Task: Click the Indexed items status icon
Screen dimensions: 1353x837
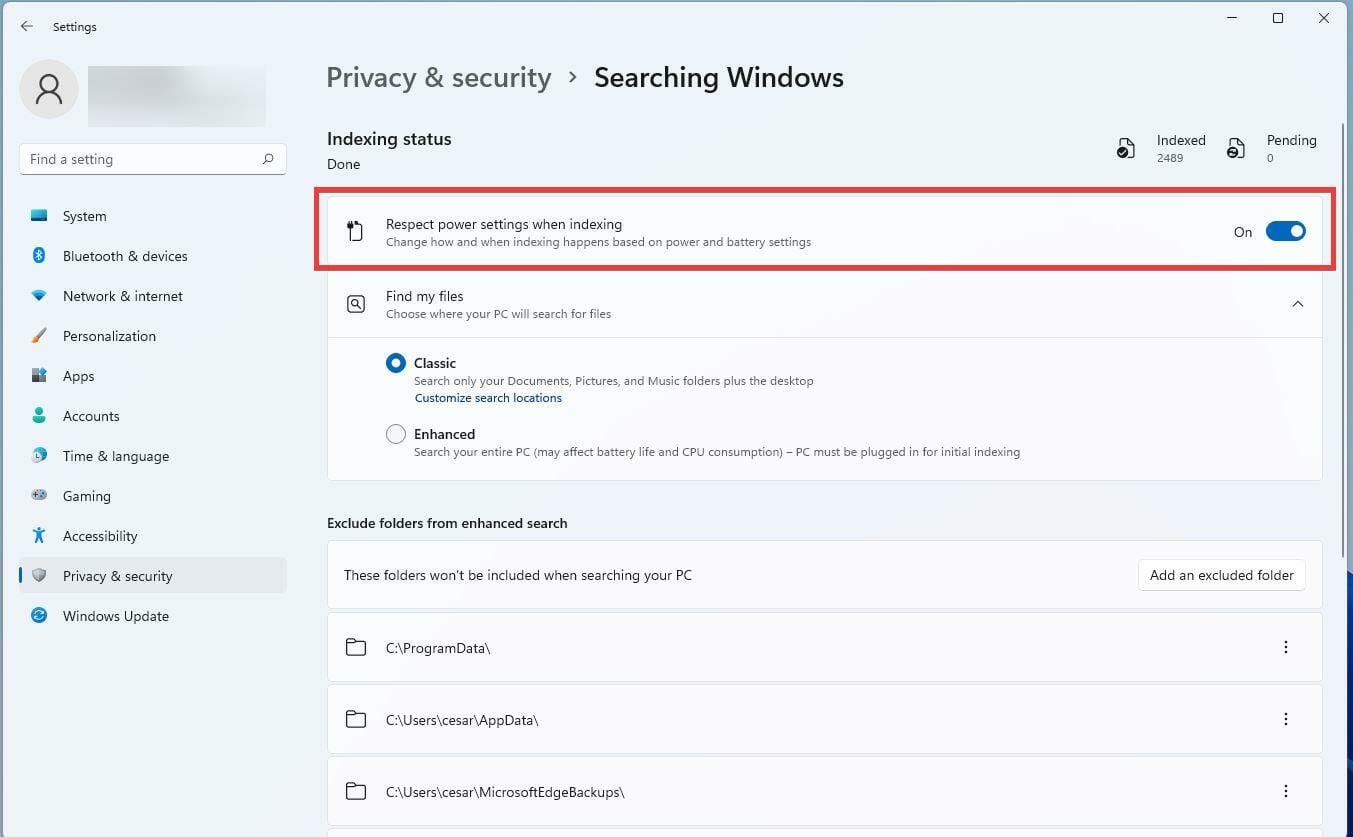Action: 1126,147
